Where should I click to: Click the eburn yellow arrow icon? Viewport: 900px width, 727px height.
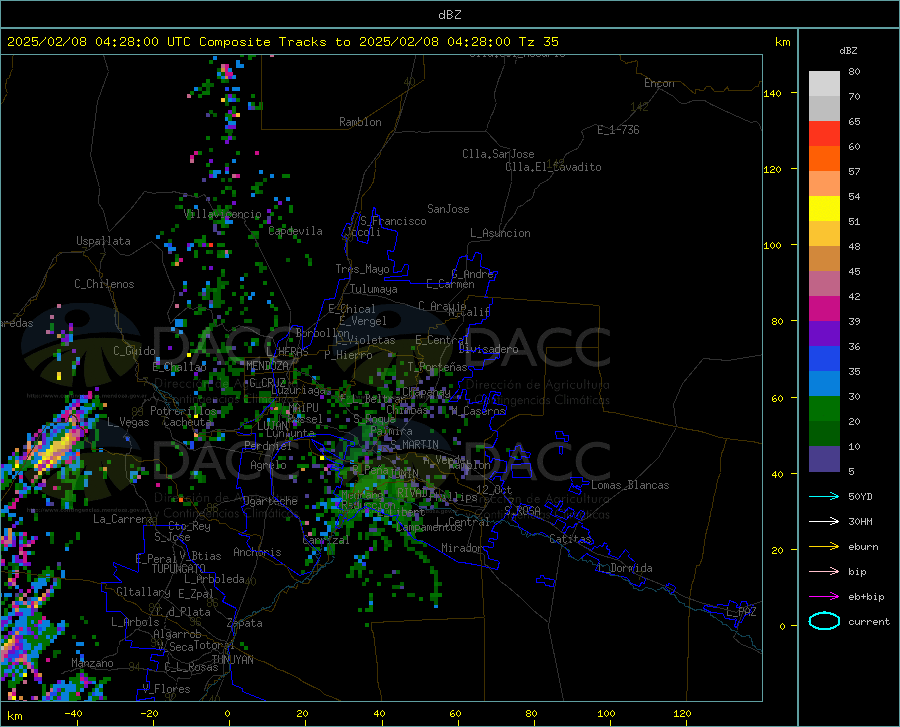(824, 546)
